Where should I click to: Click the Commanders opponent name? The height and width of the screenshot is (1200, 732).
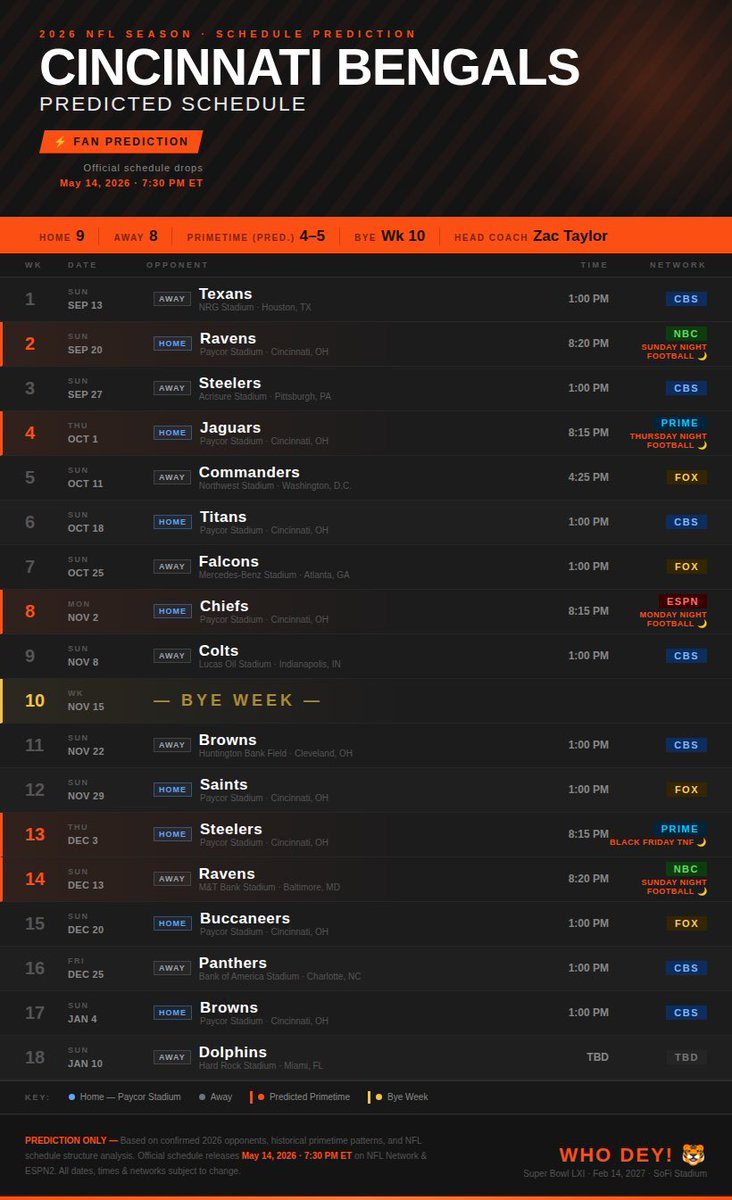click(249, 472)
